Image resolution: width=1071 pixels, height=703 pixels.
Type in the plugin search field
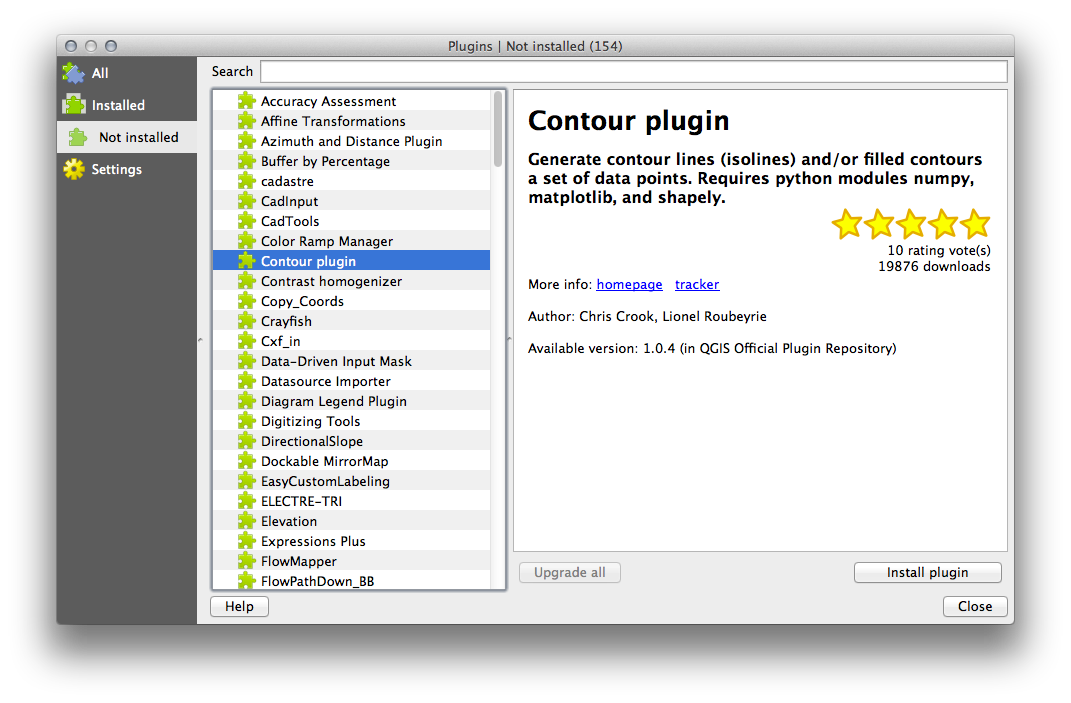click(633, 71)
